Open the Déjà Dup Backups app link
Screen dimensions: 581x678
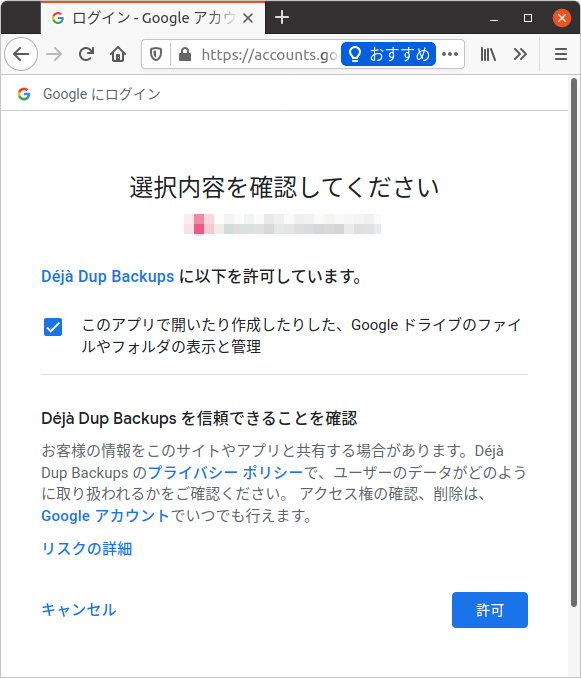108,276
